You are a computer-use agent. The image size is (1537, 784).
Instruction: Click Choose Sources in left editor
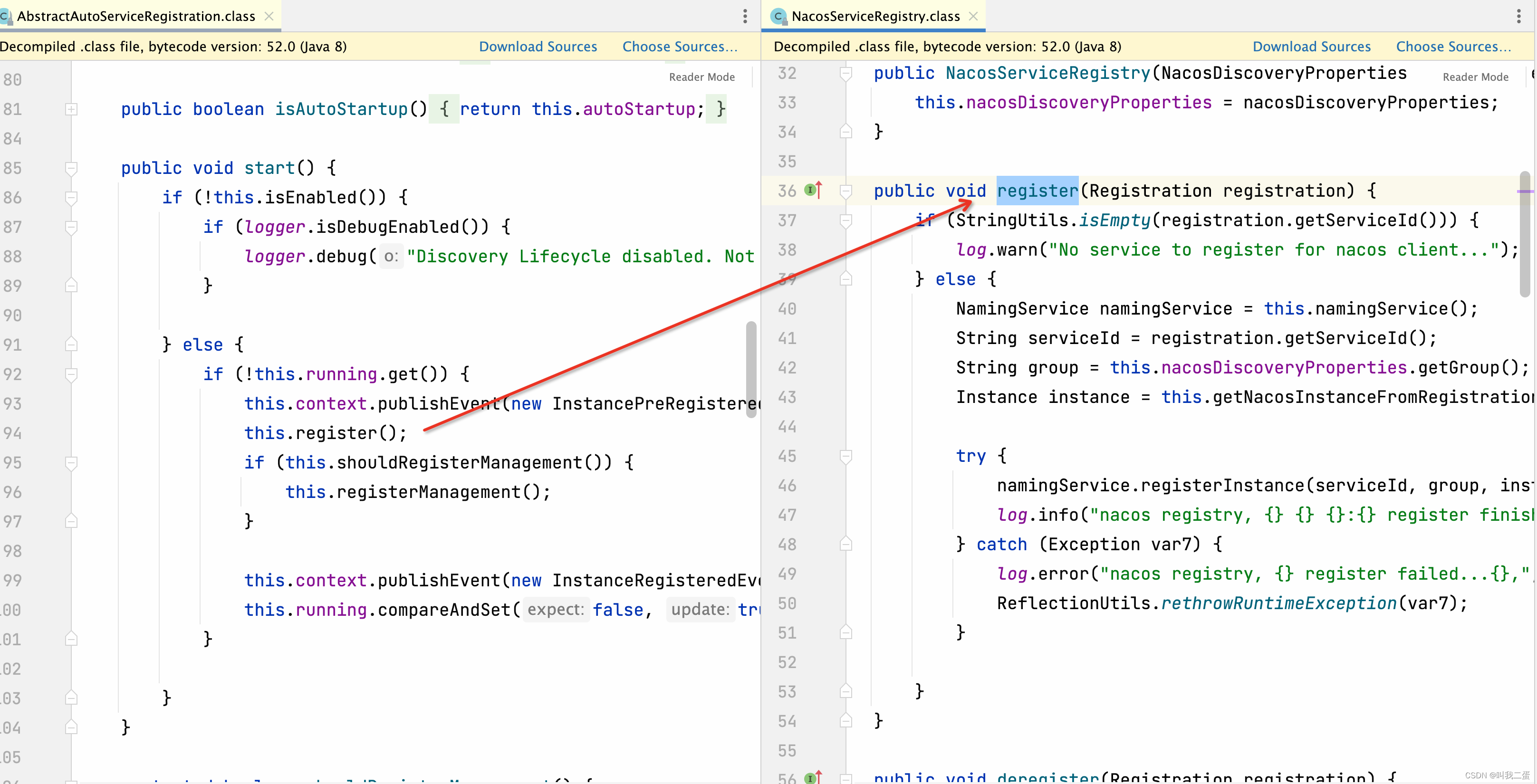pyautogui.click(x=680, y=47)
